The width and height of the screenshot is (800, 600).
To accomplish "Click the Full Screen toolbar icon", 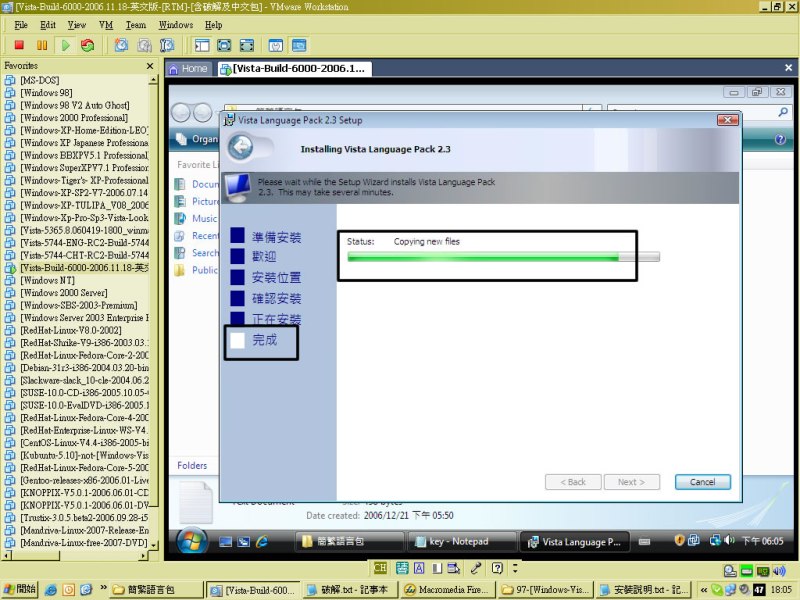I will tap(224, 45).
